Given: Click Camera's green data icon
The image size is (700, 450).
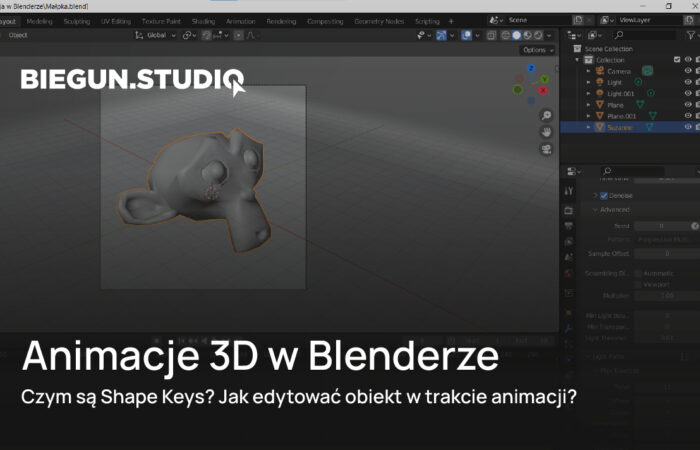Looking at the screenshot, I should click(x=647, y=71).
